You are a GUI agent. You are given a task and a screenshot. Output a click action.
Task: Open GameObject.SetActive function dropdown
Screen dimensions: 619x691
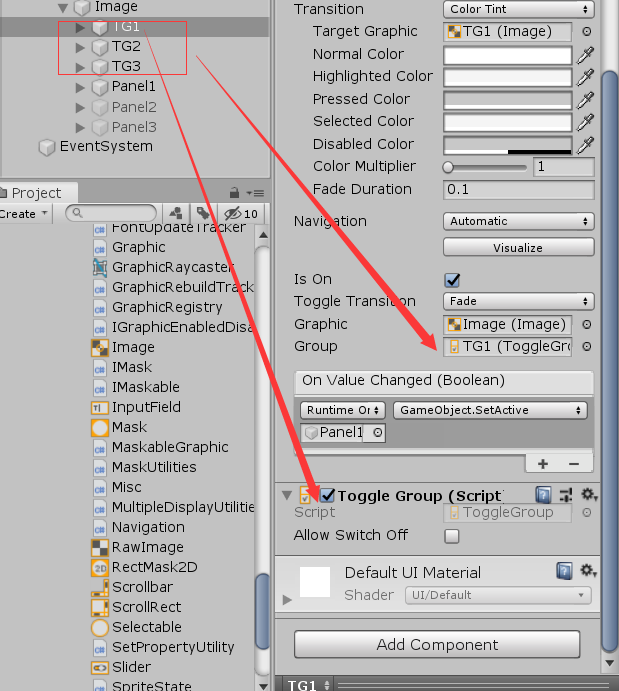point(490,410)
